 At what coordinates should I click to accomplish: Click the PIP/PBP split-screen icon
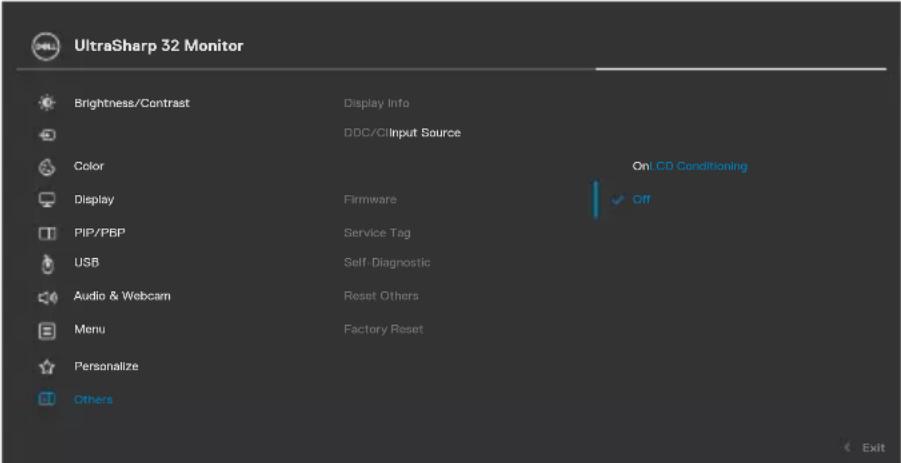[x=46, y=233]
